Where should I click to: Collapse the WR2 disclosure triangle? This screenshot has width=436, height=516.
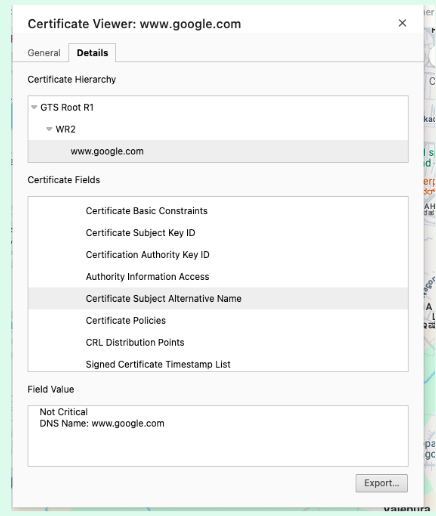(49, 129)
